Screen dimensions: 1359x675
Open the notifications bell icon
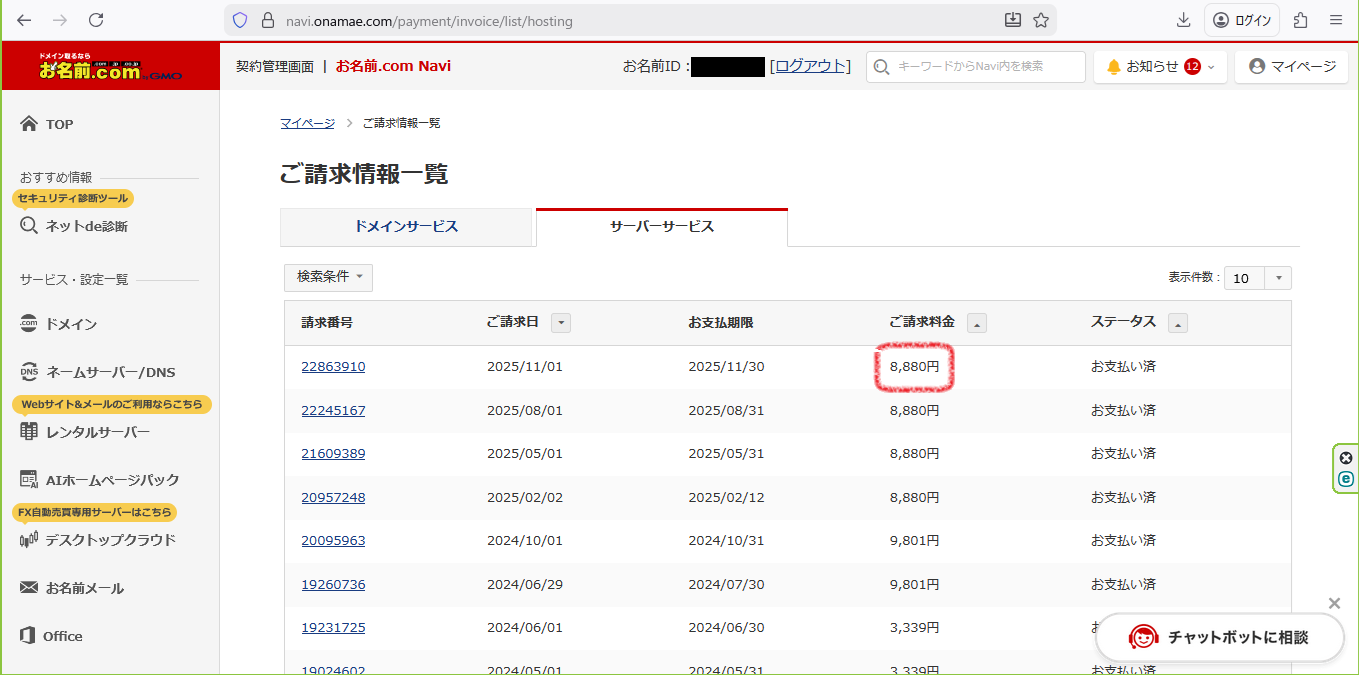point(1113,67)
